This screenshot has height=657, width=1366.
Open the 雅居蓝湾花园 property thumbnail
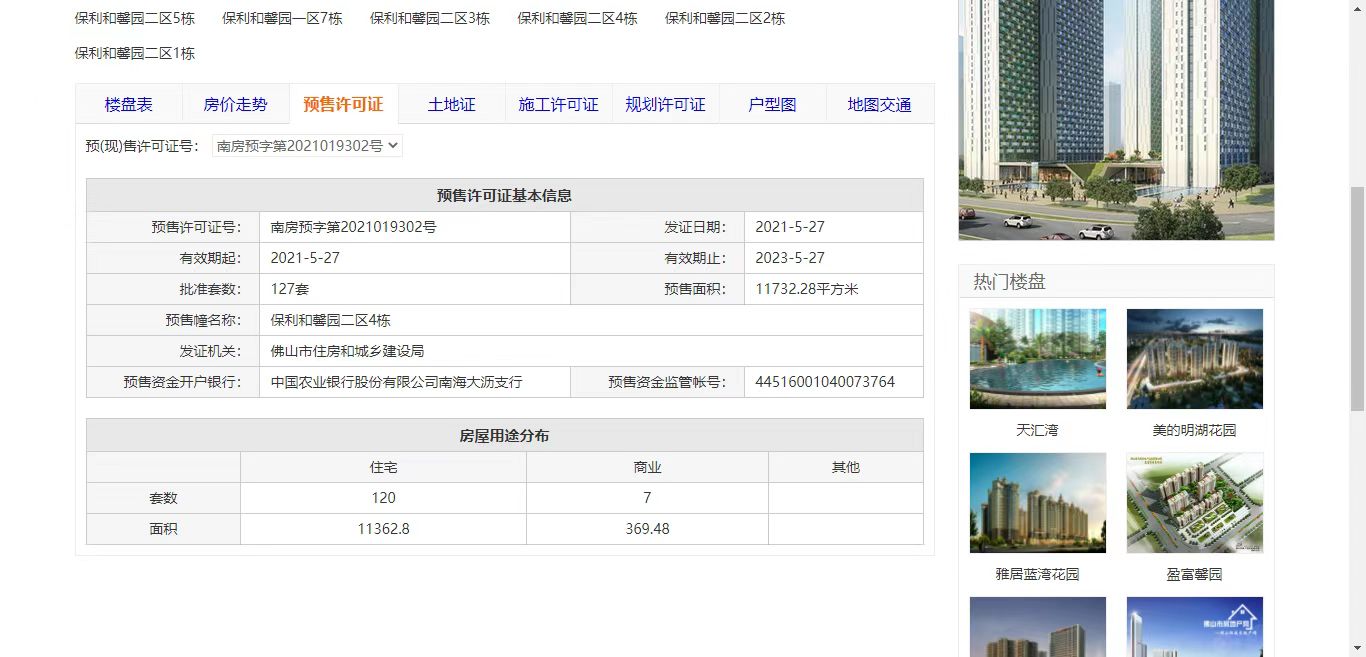(1038, 503)
